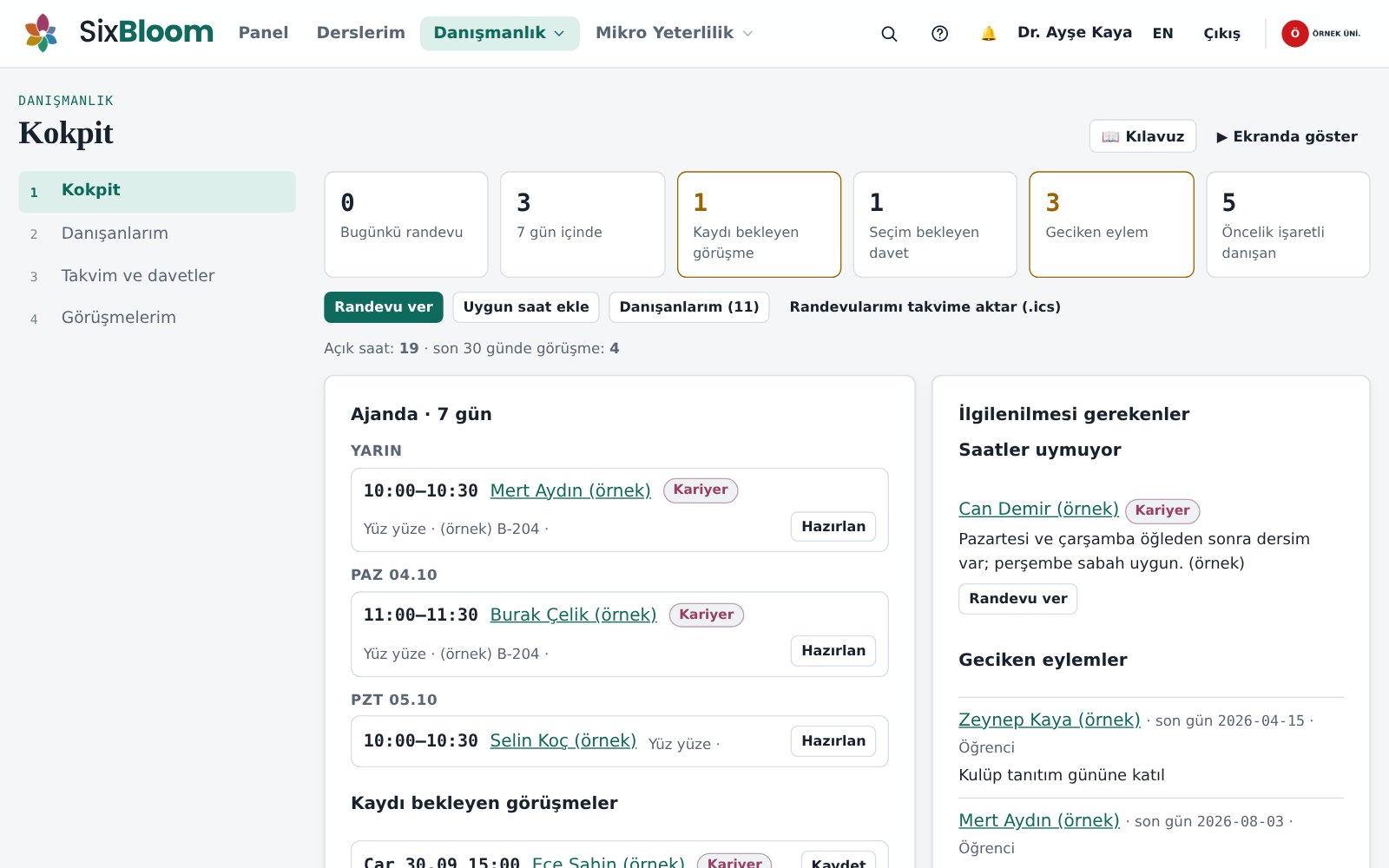Open the Geciken eylem card
The height and width of the screenshot is (868, 1389).
coord(1111,225)
